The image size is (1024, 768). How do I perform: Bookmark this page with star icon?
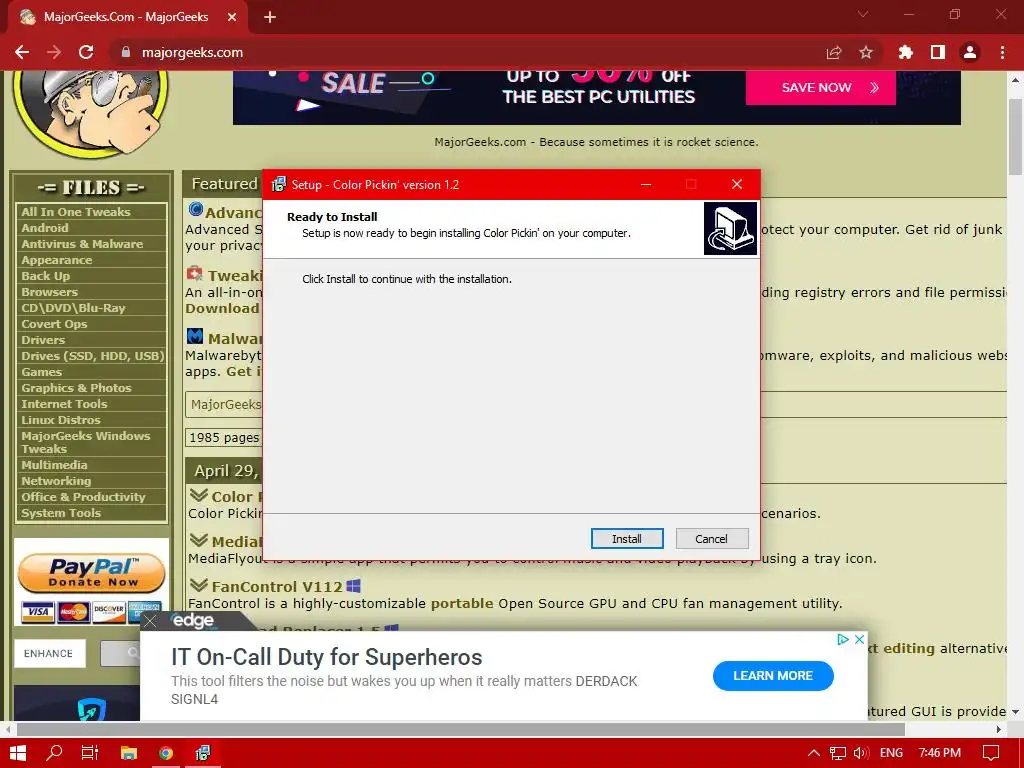pyautogui.click(x=866, y=52)
